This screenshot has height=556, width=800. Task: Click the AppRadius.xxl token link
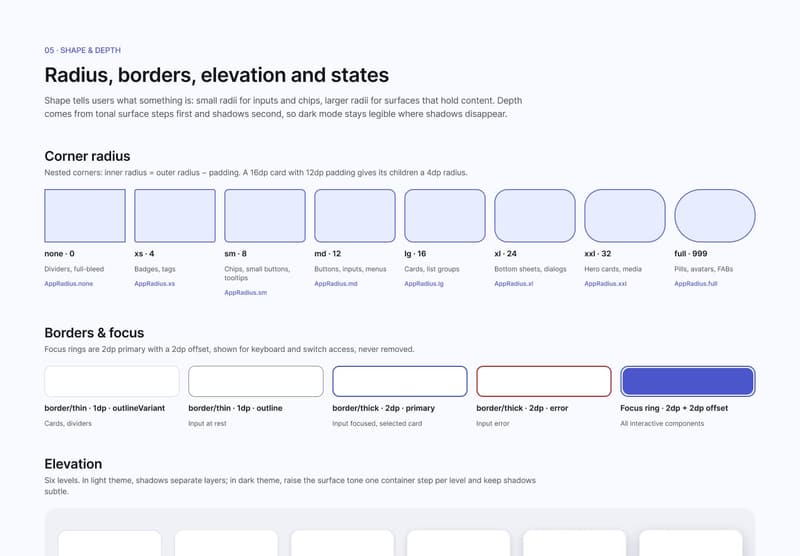tap(606, 284)
